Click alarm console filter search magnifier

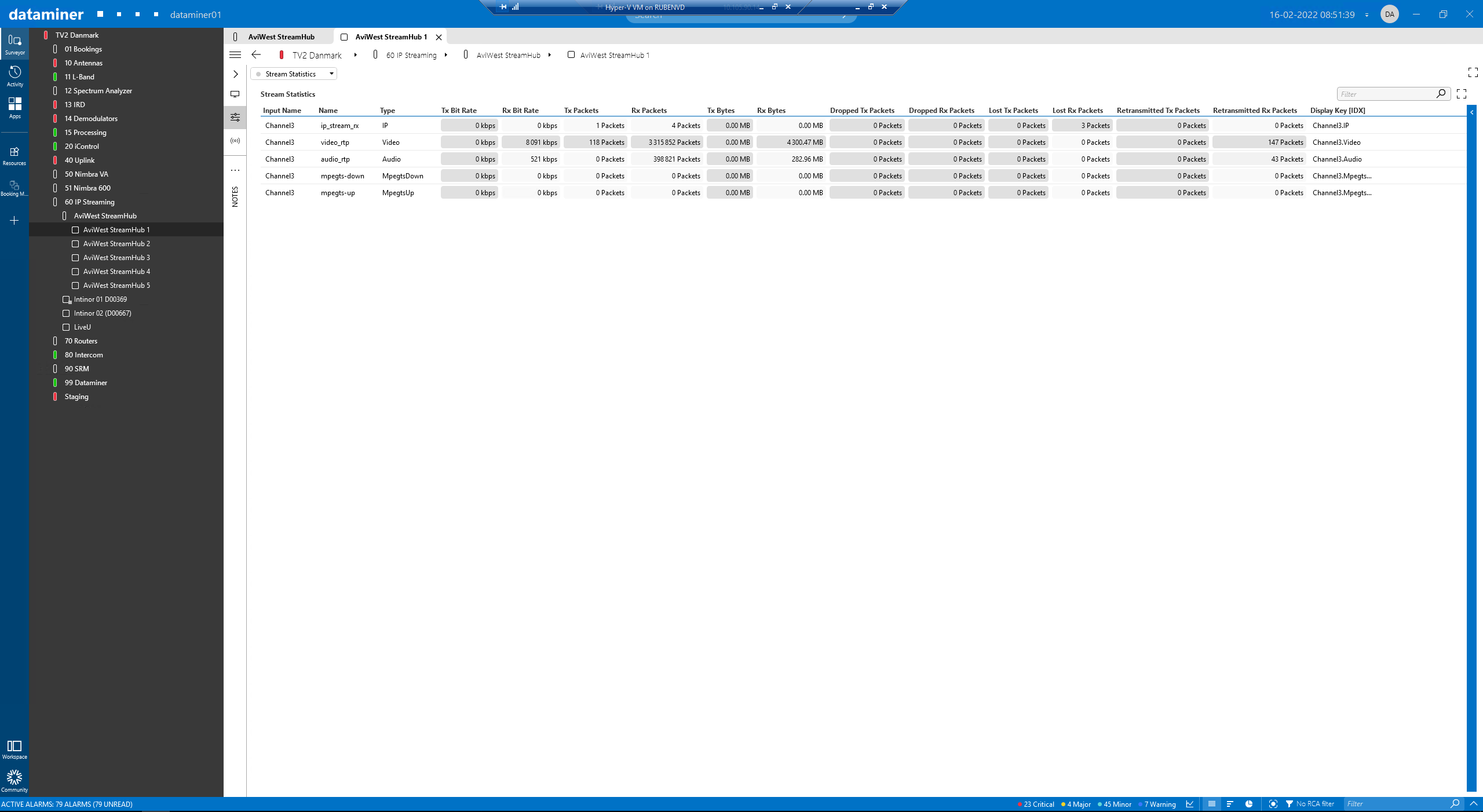click(1455, 804)
